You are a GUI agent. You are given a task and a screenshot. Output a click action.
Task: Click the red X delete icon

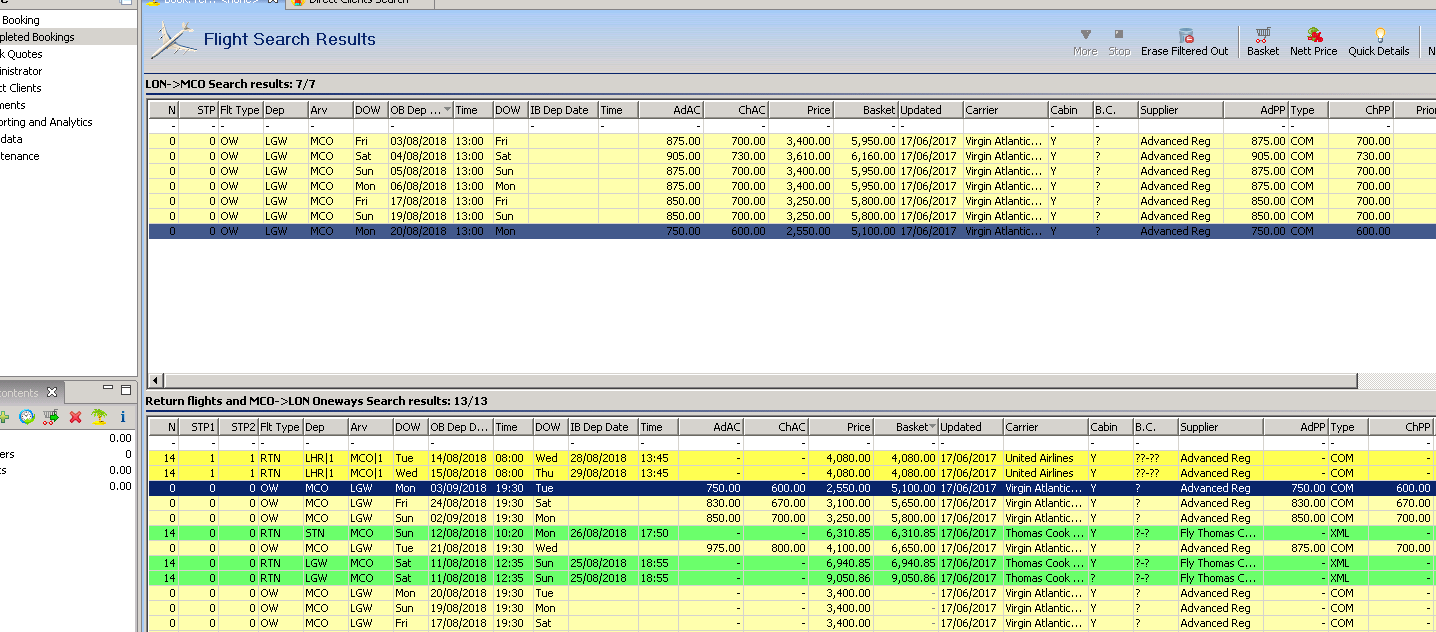(75, 417)
